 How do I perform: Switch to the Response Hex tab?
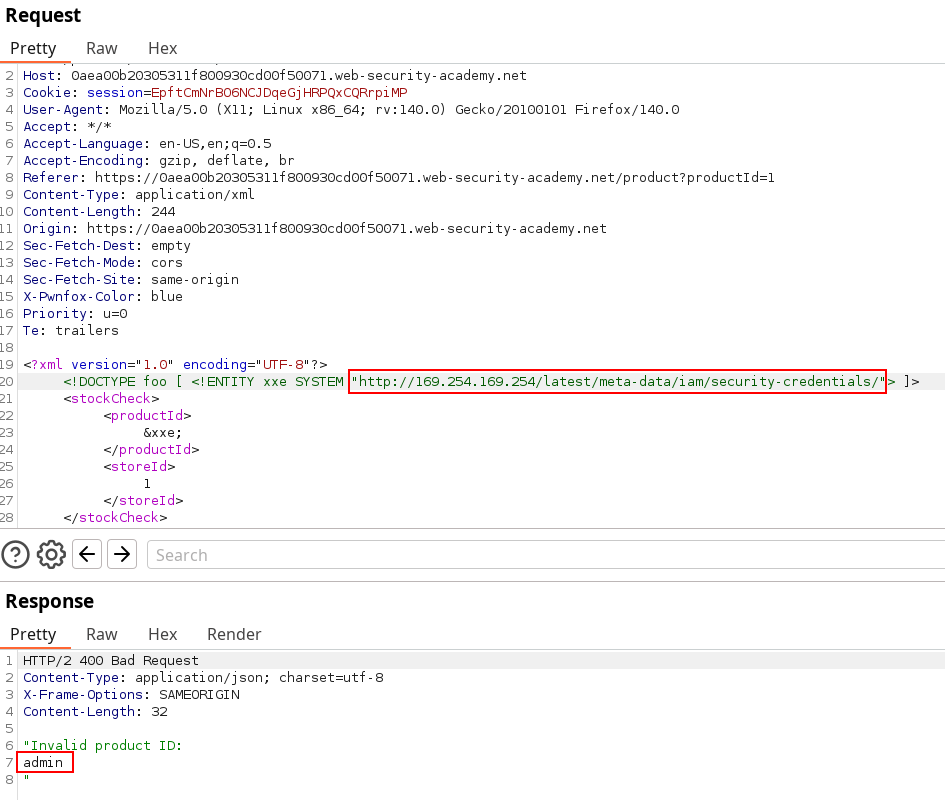(x=162, y=634)
